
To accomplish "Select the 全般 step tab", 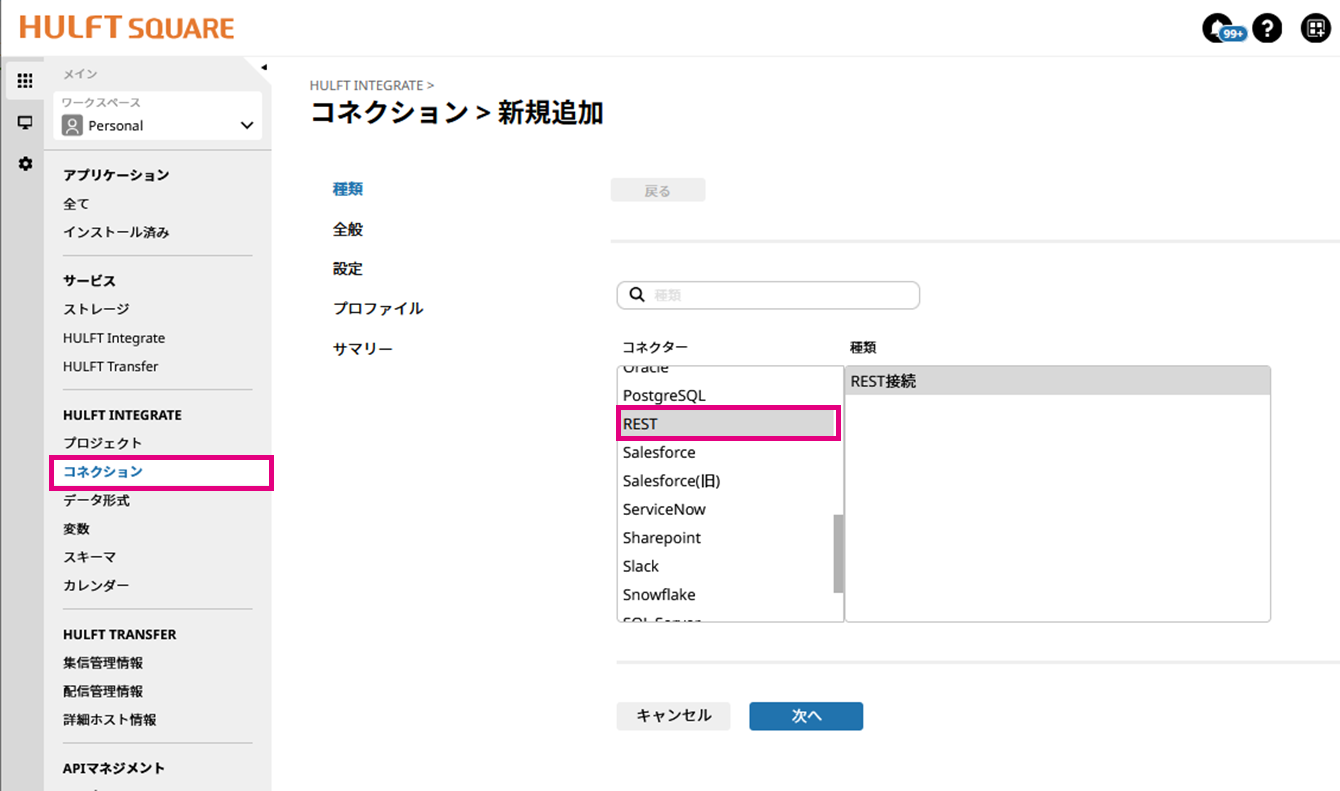I will click(348, 229).
